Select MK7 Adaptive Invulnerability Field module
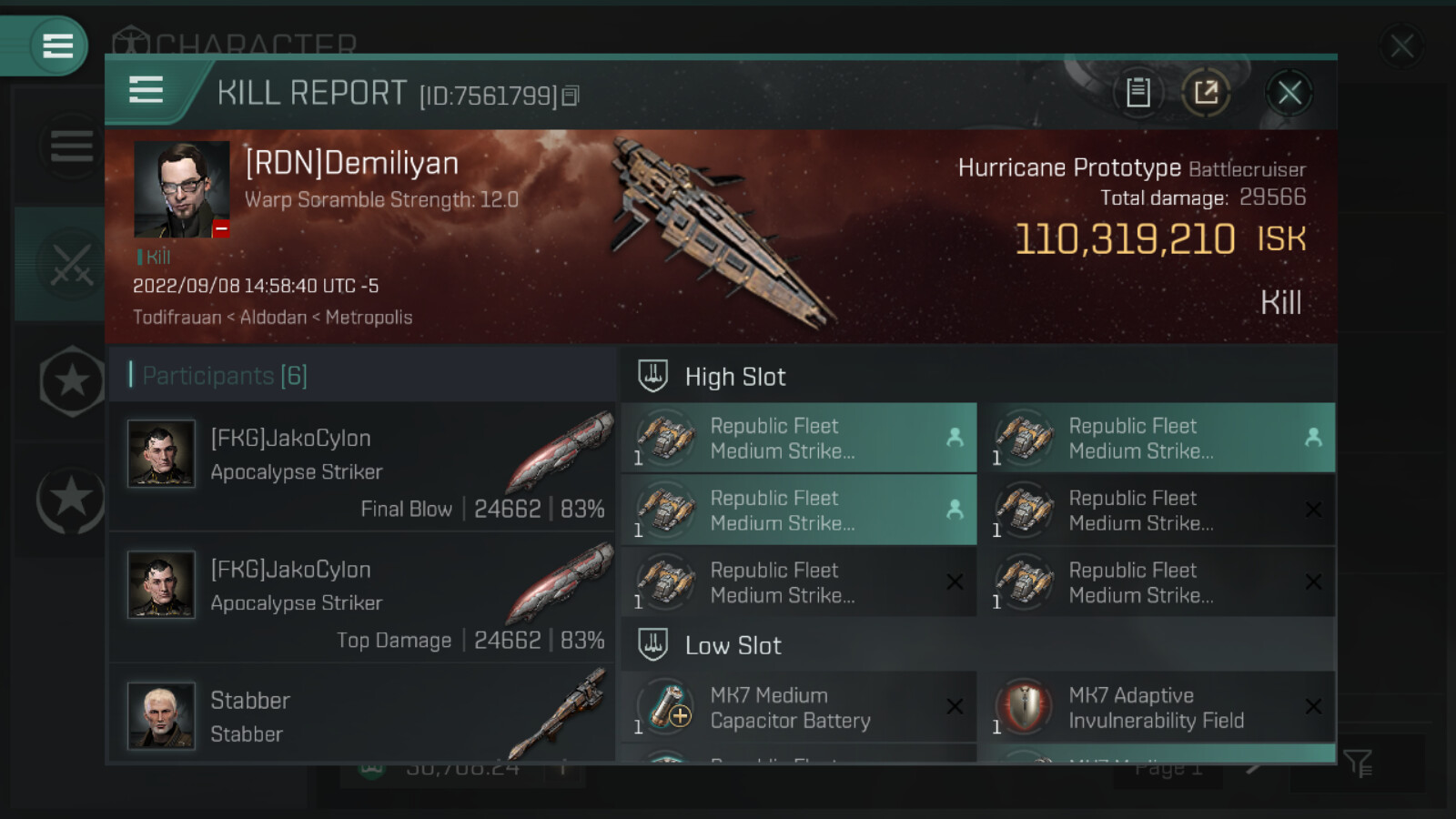 [1162, 707]
